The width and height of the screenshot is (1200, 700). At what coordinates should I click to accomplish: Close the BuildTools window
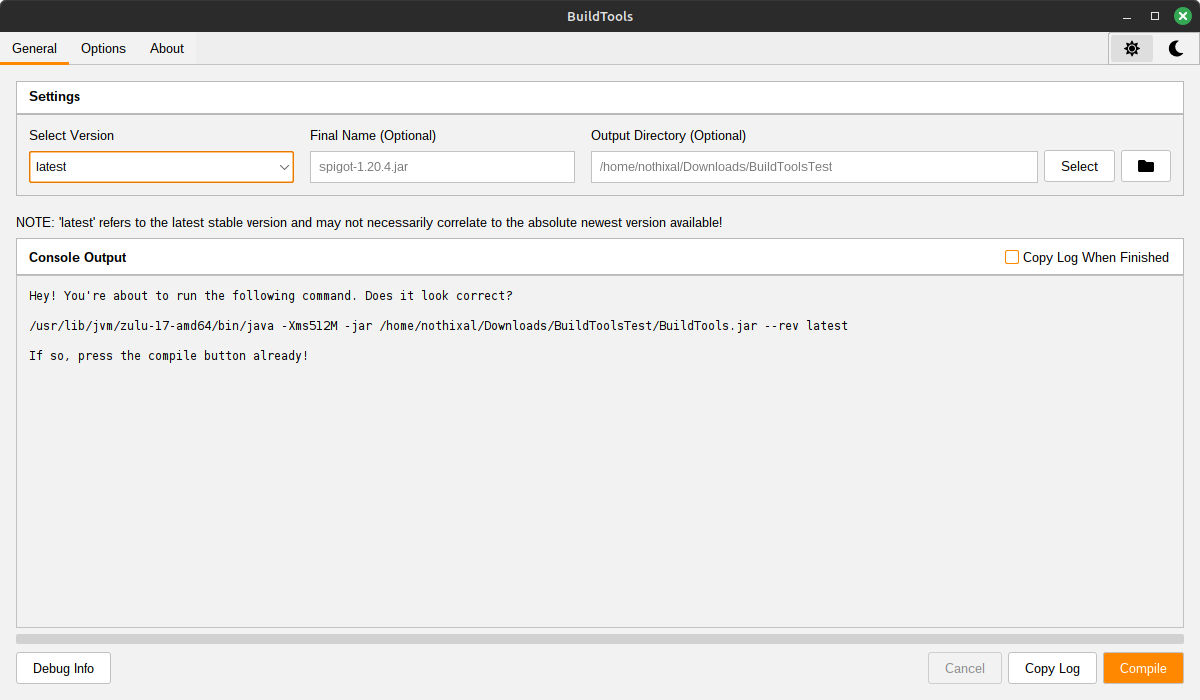pyautogui.click(x=1182, y=16)
